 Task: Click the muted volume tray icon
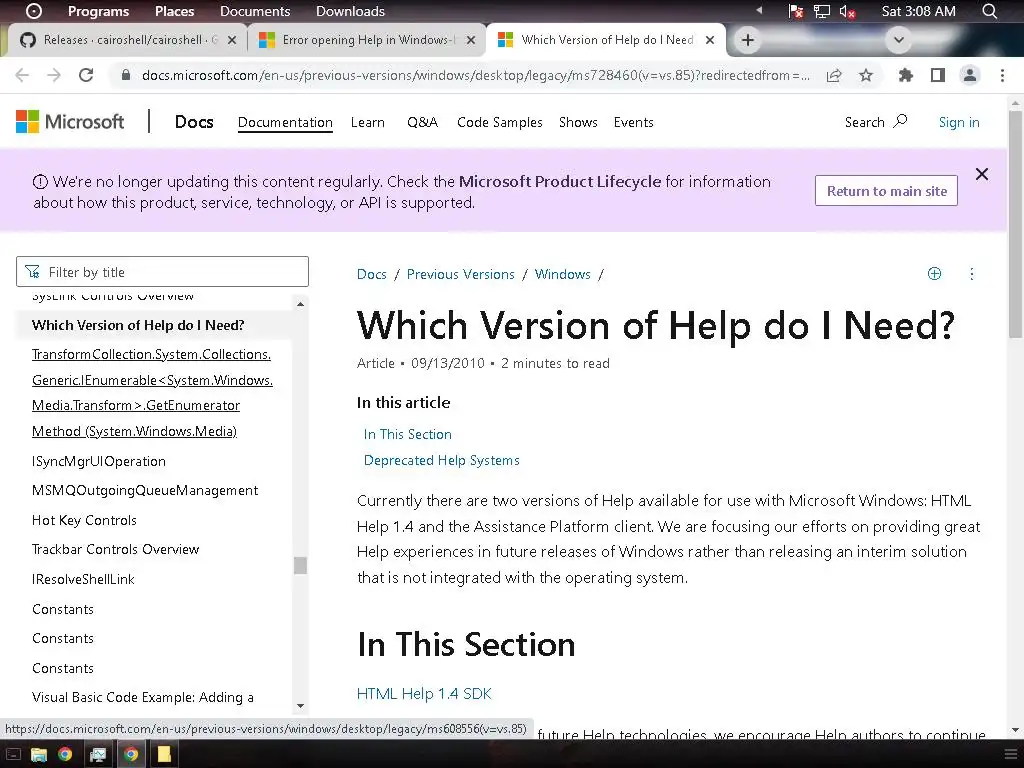(x=848, y=11)
